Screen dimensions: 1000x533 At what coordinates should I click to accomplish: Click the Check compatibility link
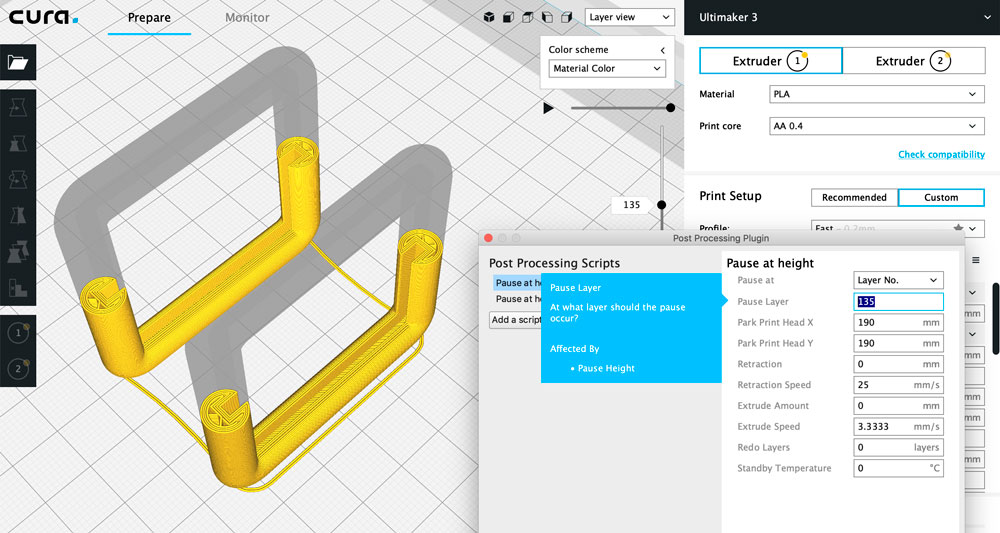point(941,154)
